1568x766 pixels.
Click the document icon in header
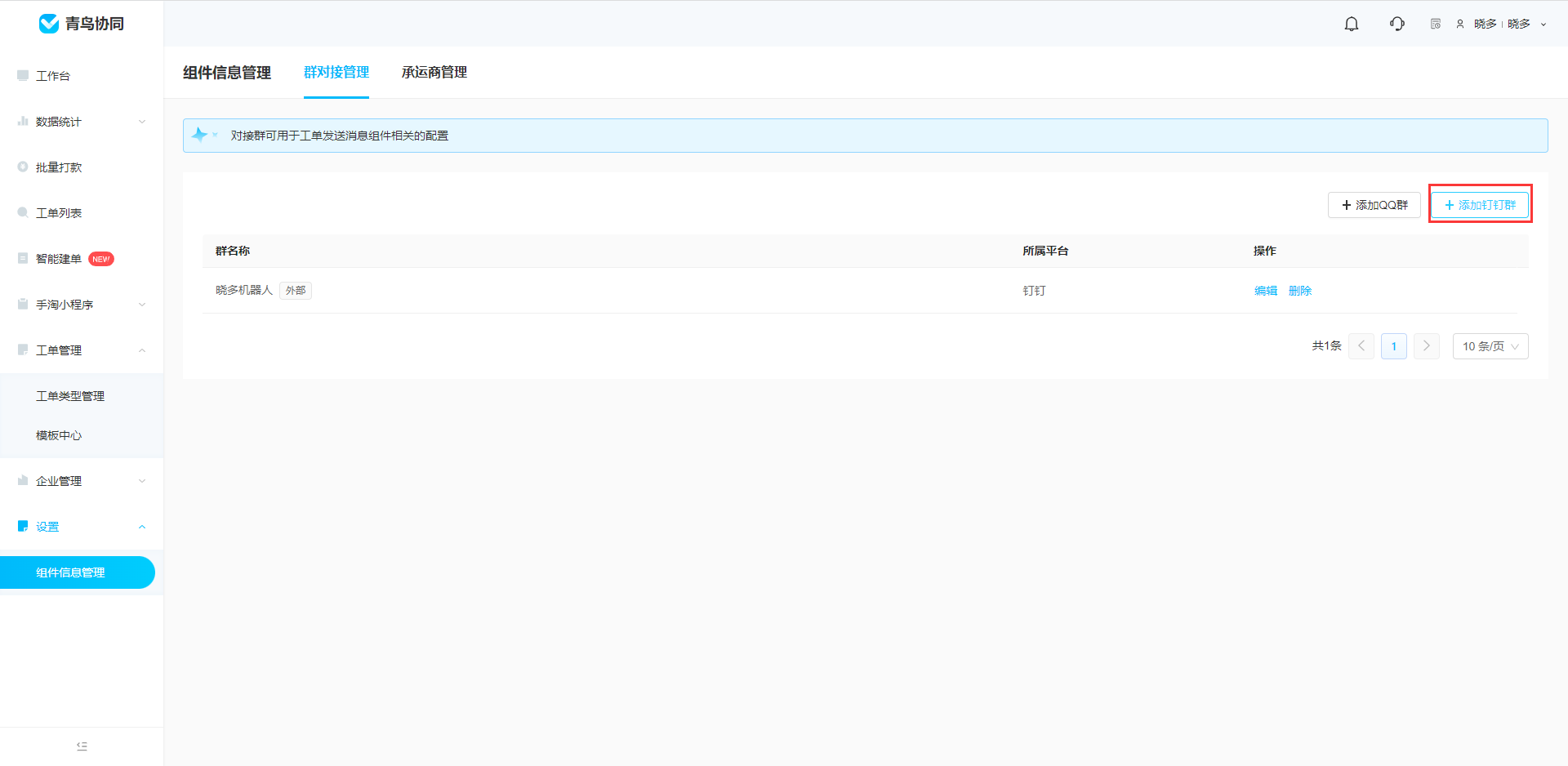click(1436, 24)
